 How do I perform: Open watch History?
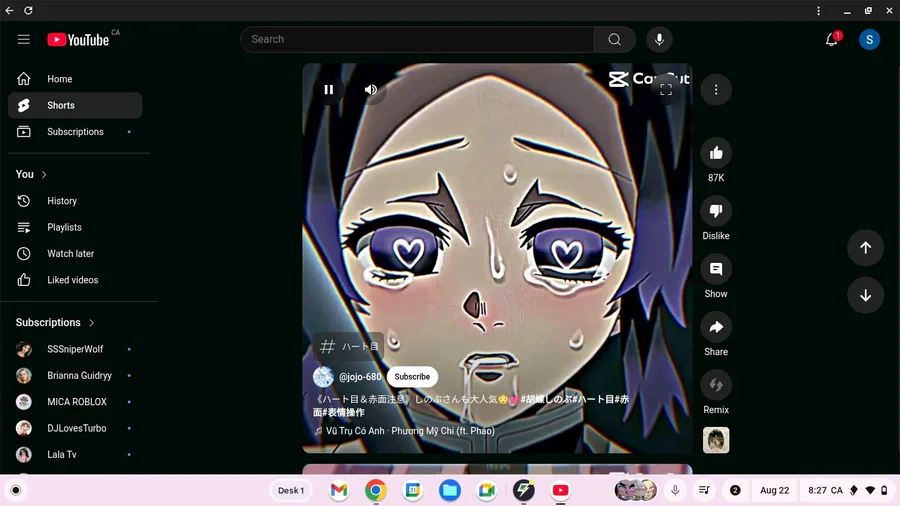point(75,201)
